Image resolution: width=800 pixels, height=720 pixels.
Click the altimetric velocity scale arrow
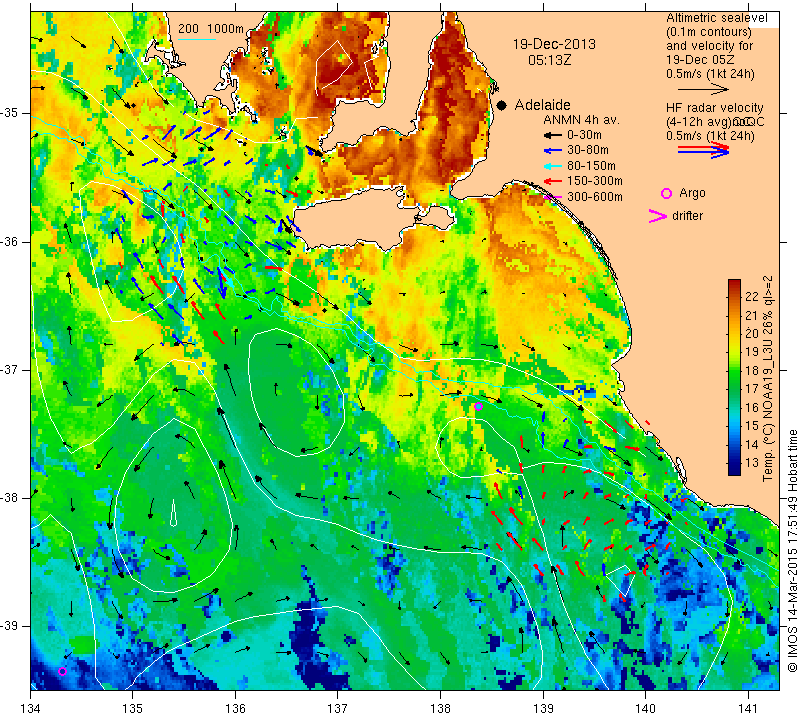point(703,89)
